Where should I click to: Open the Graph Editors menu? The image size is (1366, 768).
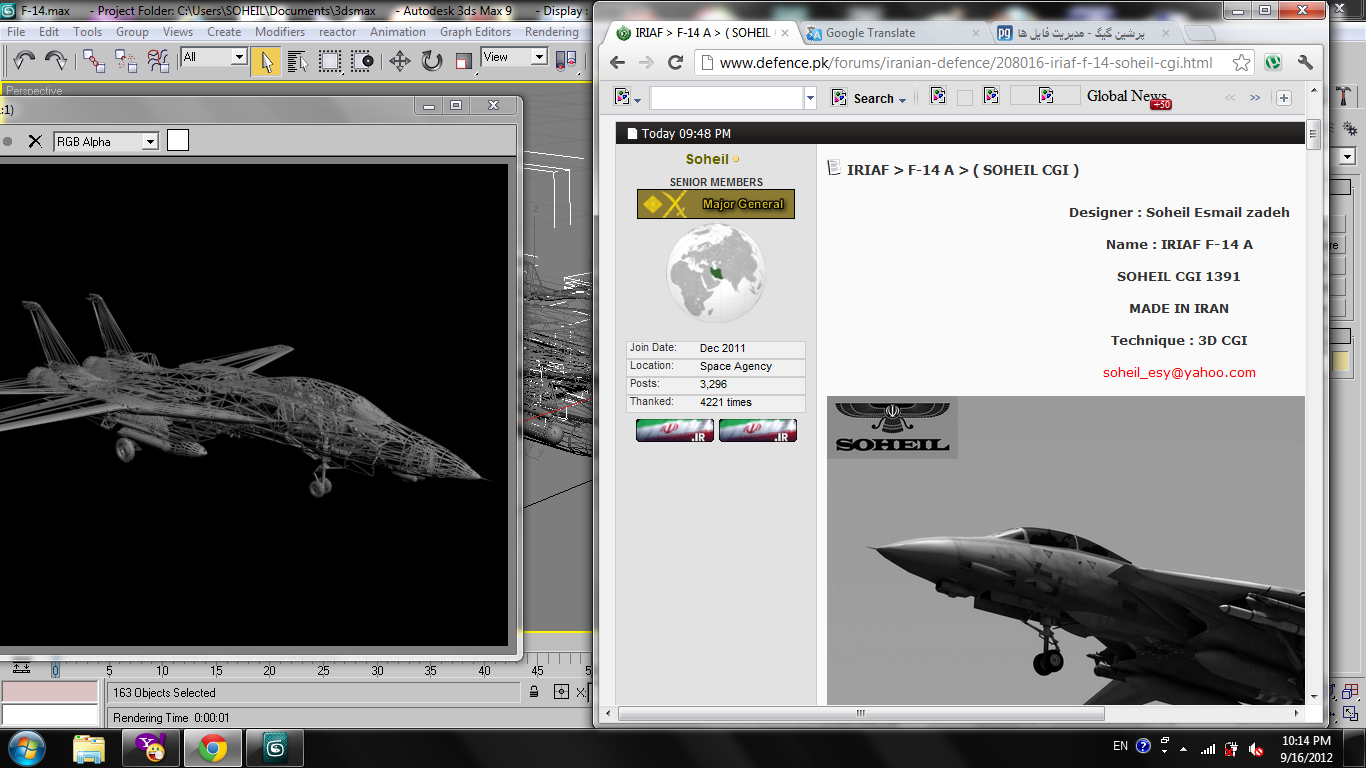pyautogui.click(x=476, y=32)
